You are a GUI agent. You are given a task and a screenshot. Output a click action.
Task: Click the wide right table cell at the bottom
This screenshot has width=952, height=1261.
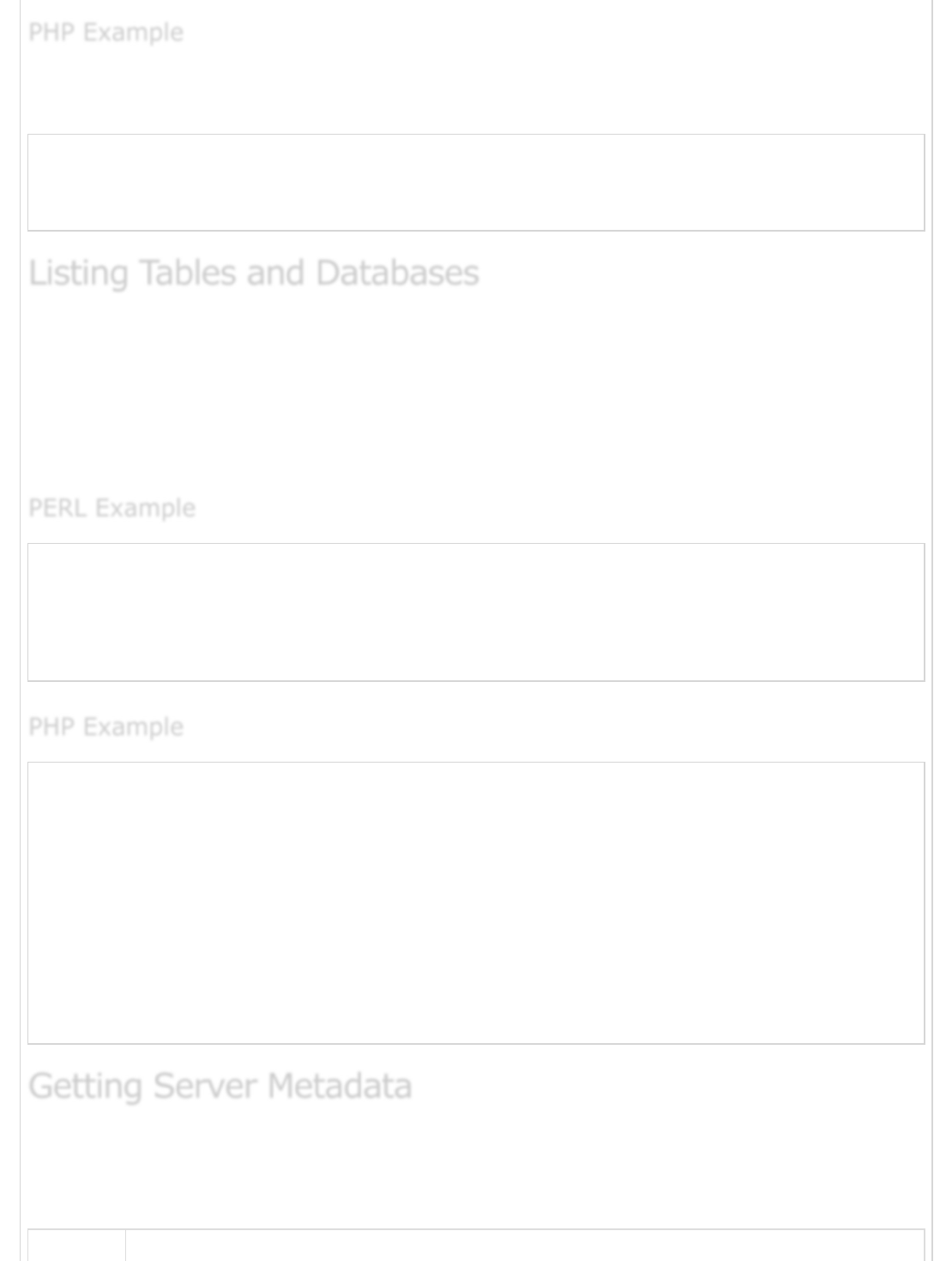(x=525, y=1245)
